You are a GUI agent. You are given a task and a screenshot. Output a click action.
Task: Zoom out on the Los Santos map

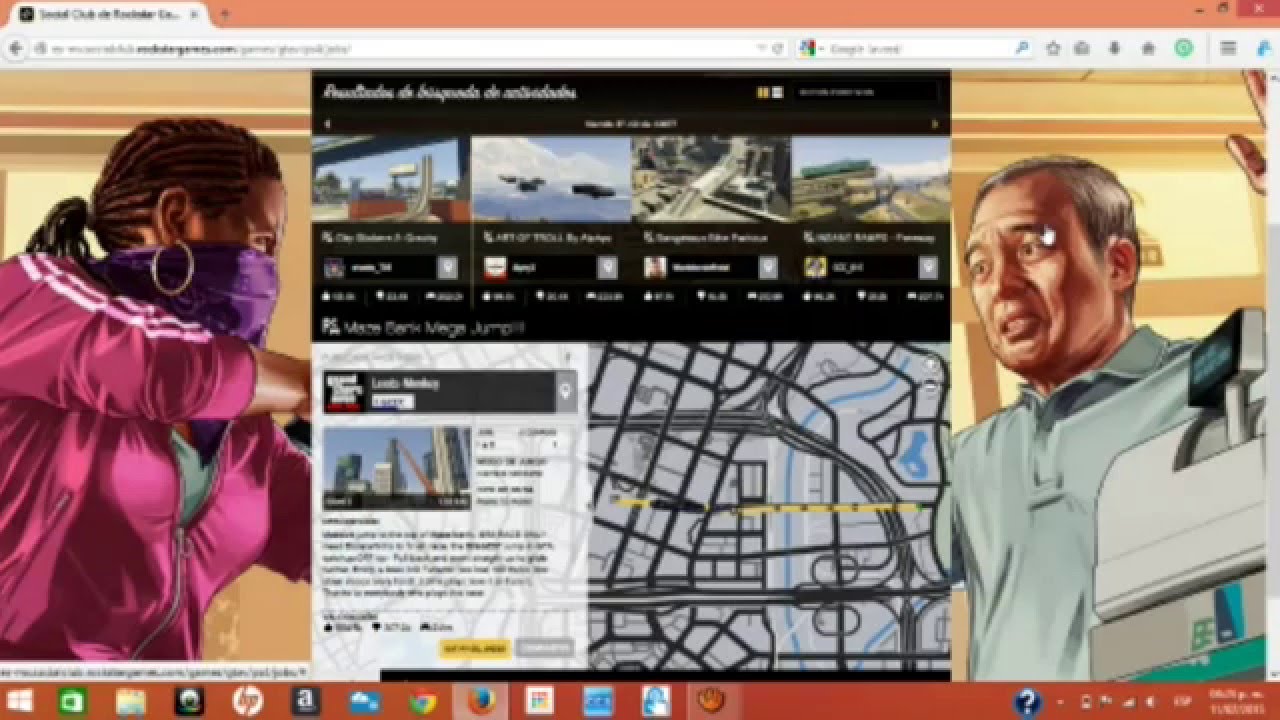click(932, 386)
